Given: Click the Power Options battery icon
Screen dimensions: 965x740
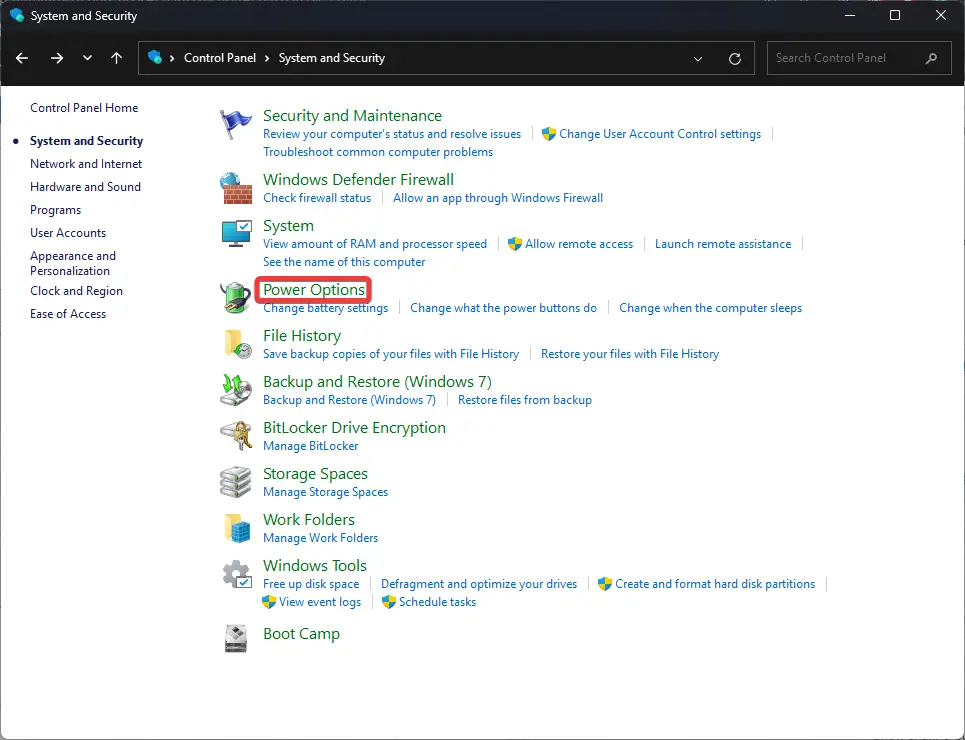Looking at the screenshot, I should (236, 298).
